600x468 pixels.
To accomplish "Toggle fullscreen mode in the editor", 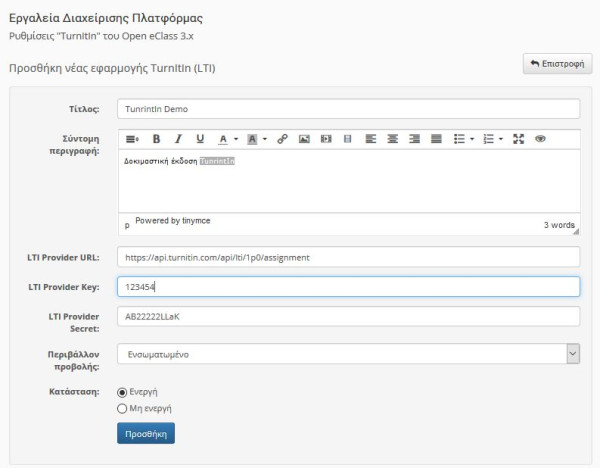I will tap(518, 139).
